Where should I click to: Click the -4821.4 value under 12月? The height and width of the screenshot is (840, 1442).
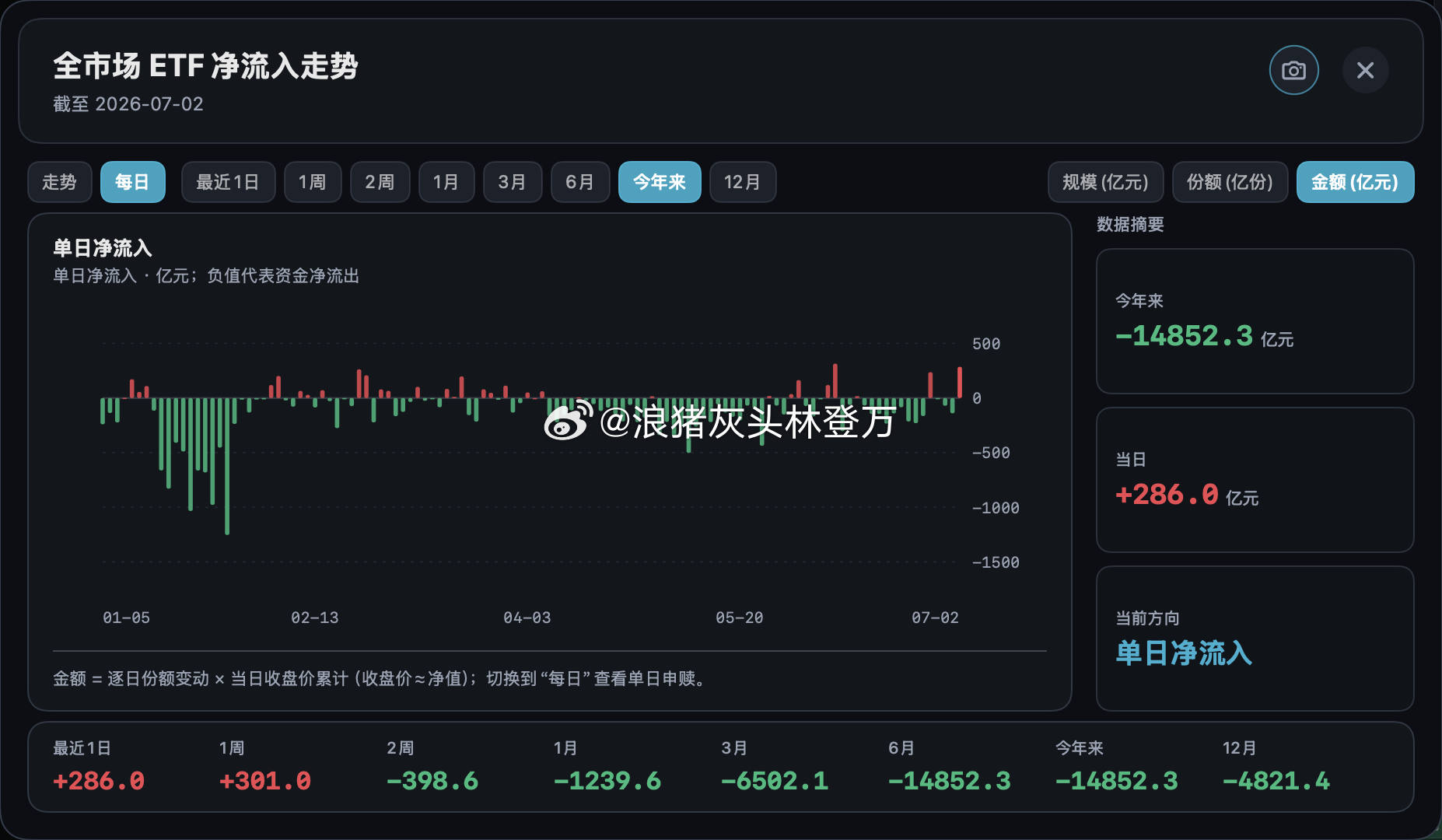[x=1276, y=781]
